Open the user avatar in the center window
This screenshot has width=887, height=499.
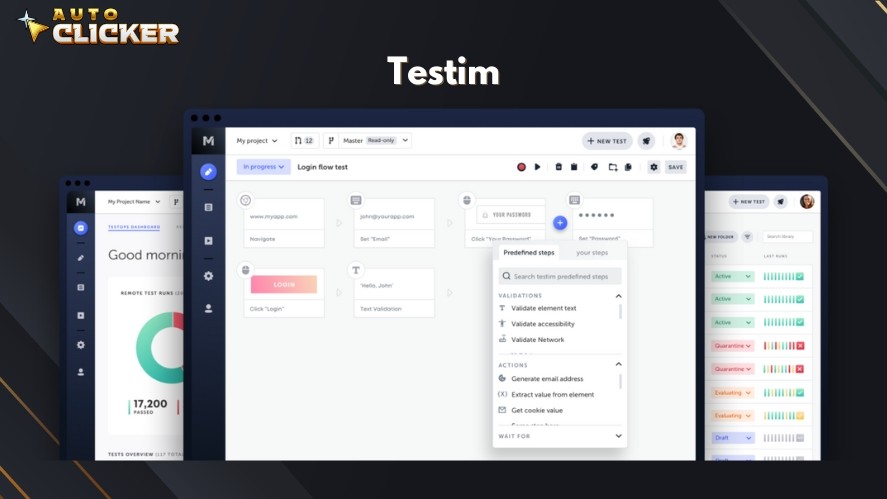click(679, 140)
